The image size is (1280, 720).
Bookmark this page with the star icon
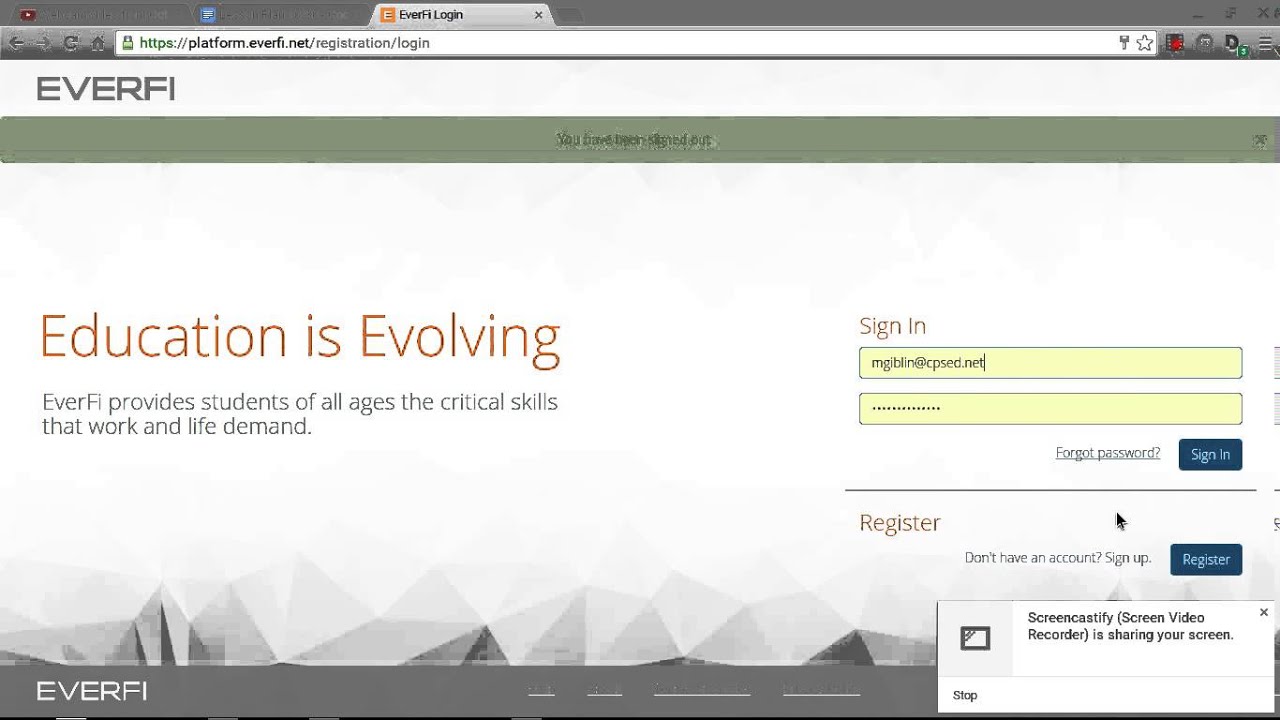point(1145,43)
